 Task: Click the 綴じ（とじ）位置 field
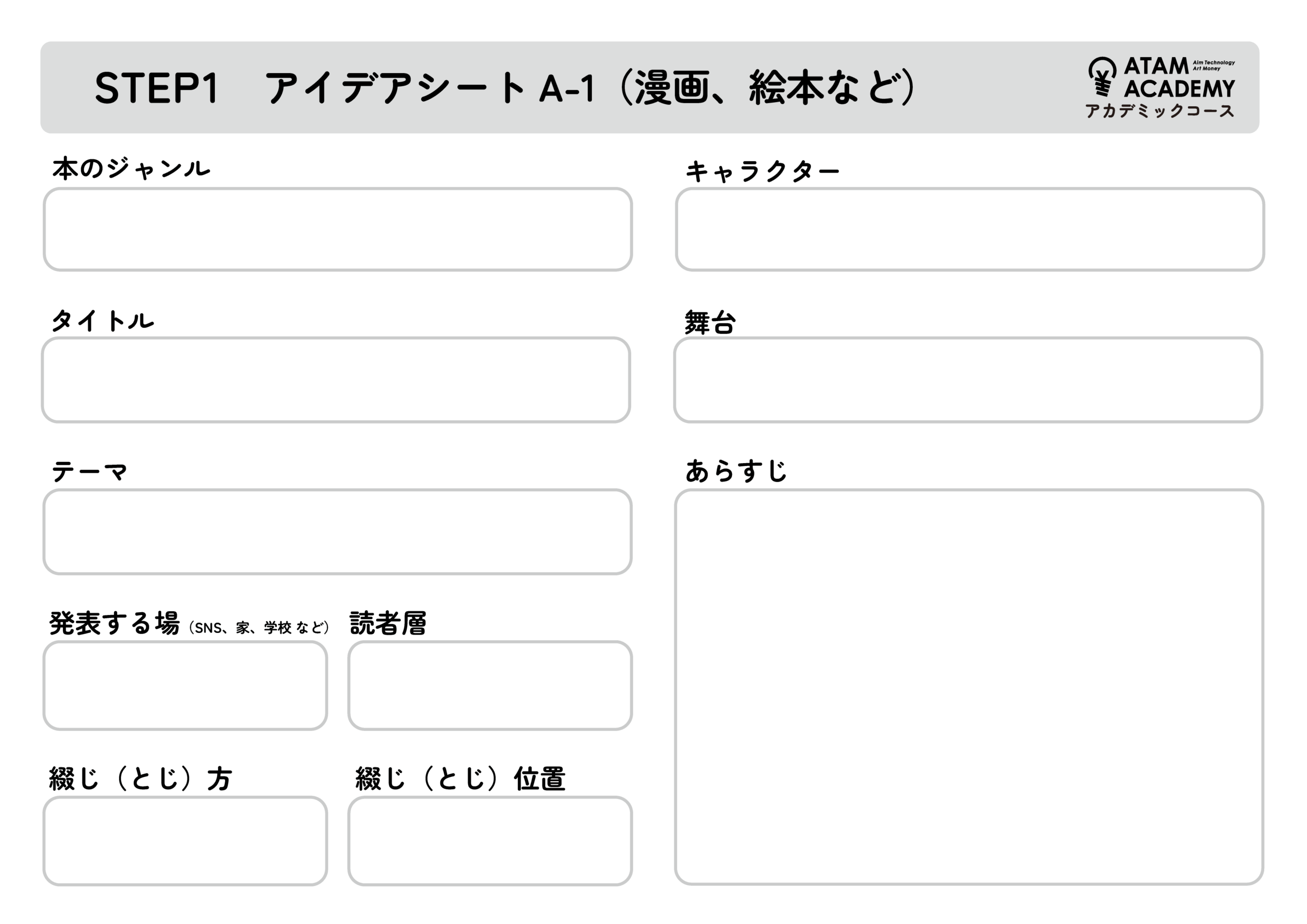(x=490, y=841)
